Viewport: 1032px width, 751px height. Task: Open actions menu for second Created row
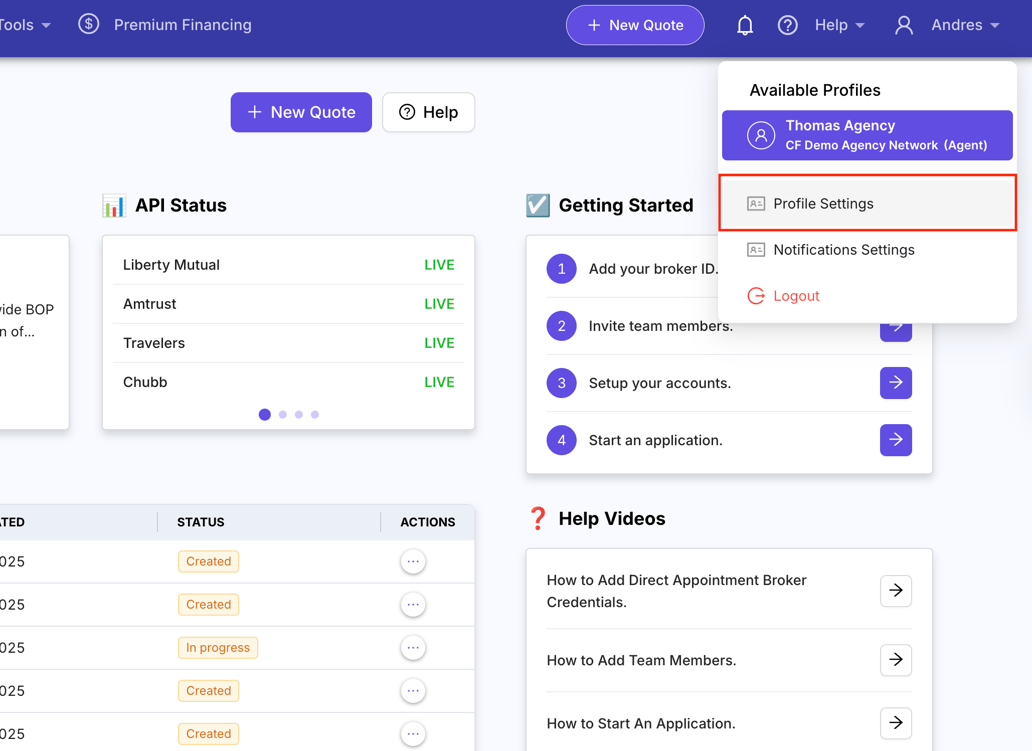(413, 604)
